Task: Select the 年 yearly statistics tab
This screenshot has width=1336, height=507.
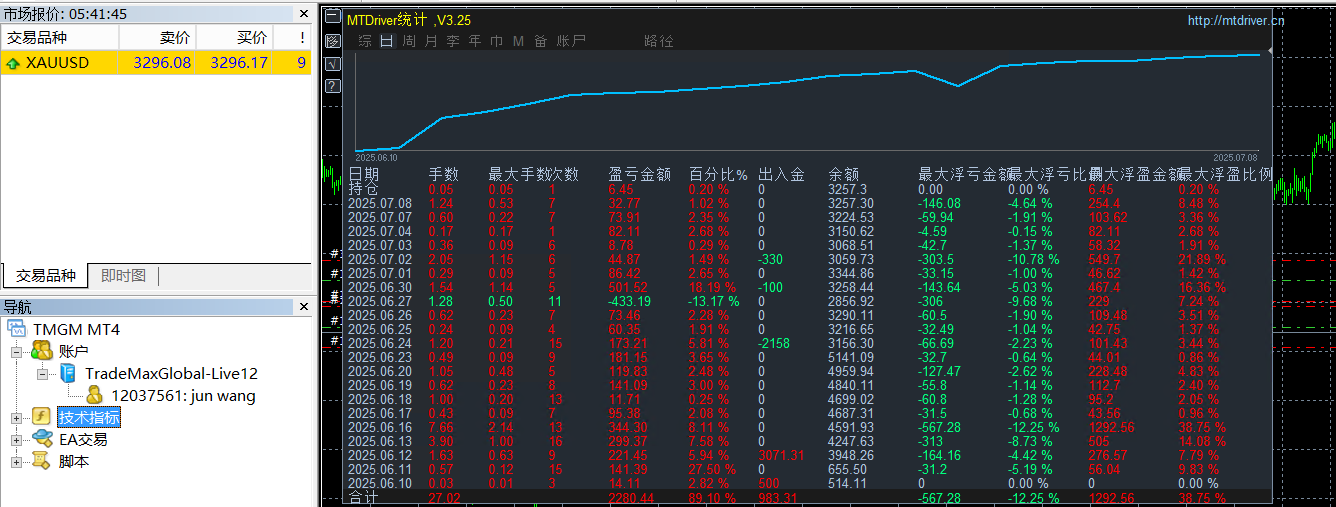Action: [475, 41]
